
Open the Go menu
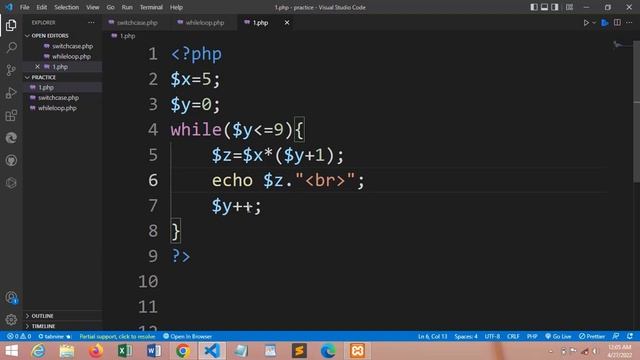tap(111, 7)
